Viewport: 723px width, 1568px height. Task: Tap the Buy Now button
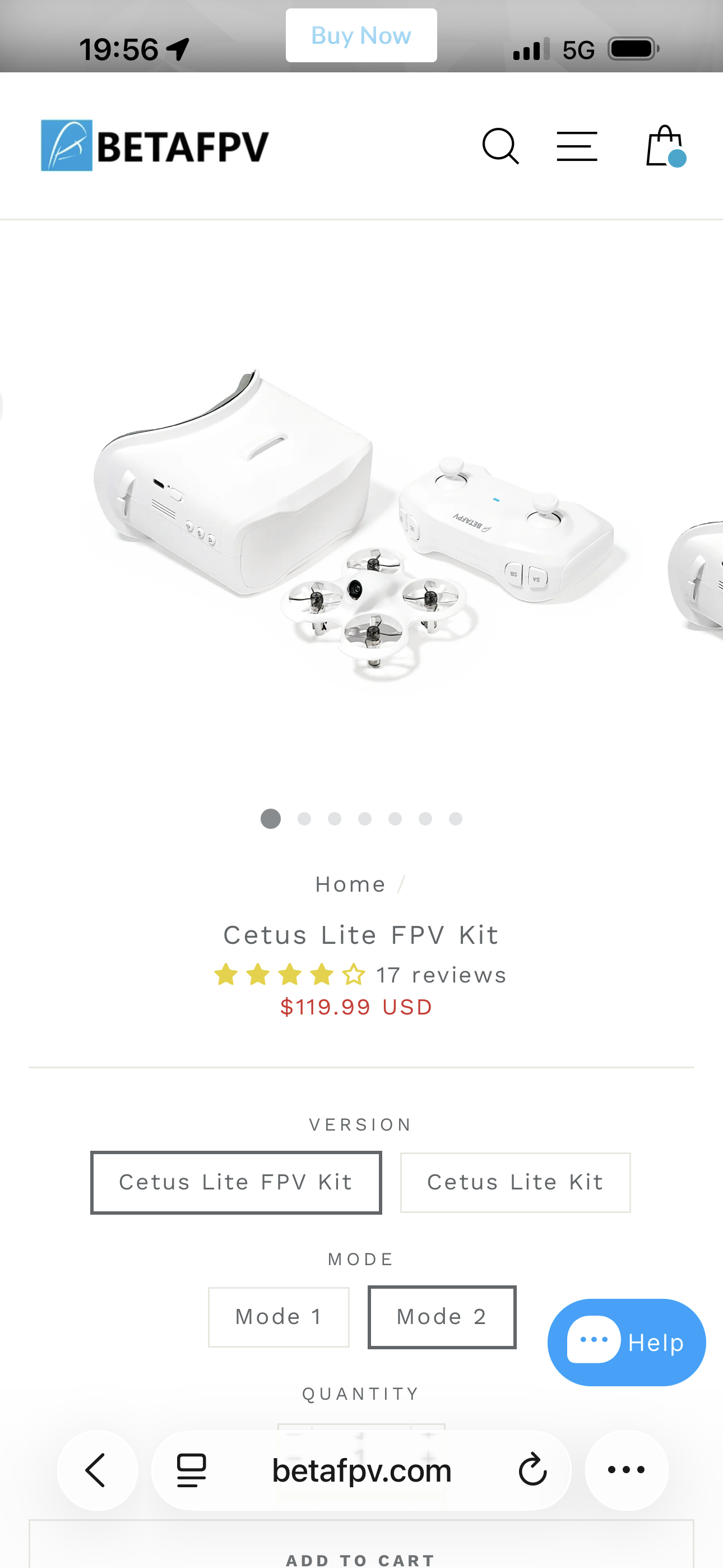click(361, 35)
